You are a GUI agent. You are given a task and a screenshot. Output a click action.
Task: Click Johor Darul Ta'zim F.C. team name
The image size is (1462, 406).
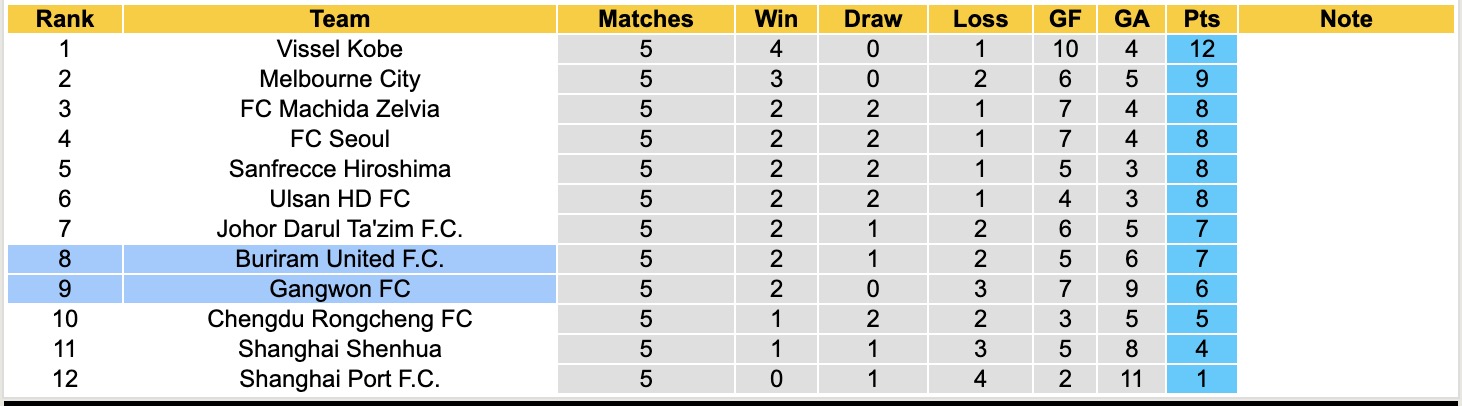coord(339,229)
